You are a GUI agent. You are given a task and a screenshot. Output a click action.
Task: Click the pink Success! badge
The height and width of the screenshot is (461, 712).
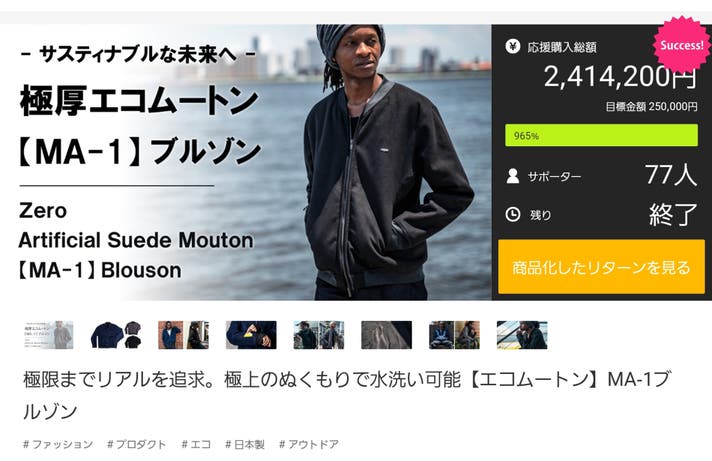pos(682,45)
